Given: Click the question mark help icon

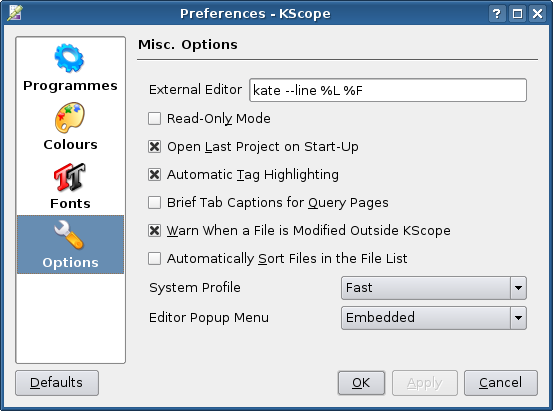Looking at the screenshot, I should coord(497,14).
